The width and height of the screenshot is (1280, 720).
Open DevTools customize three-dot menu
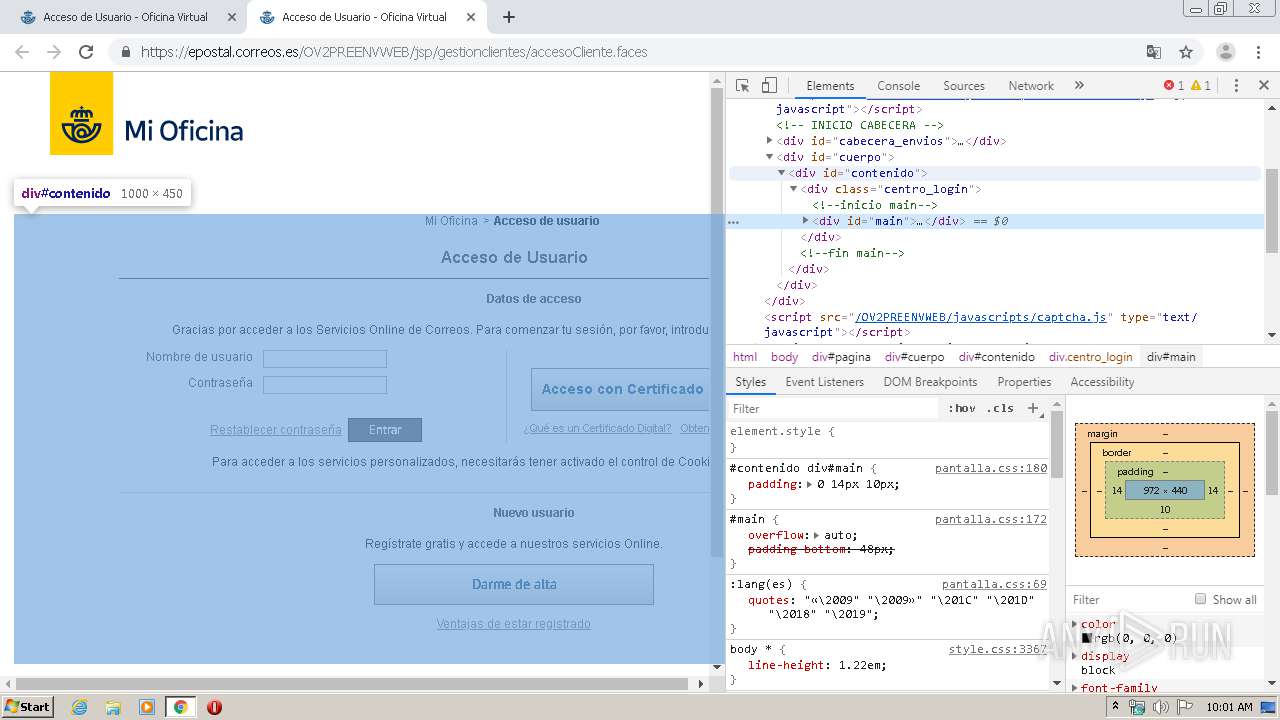click(x=1236, y=86)
